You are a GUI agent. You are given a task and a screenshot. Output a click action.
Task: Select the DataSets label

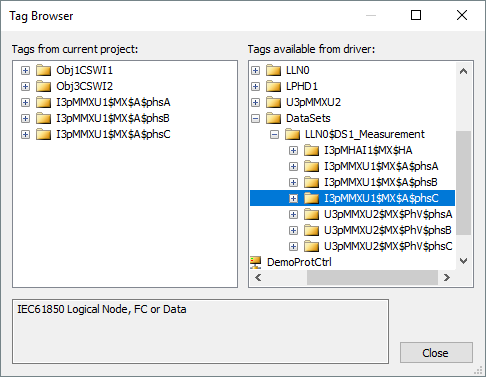[x=308, y=119]
